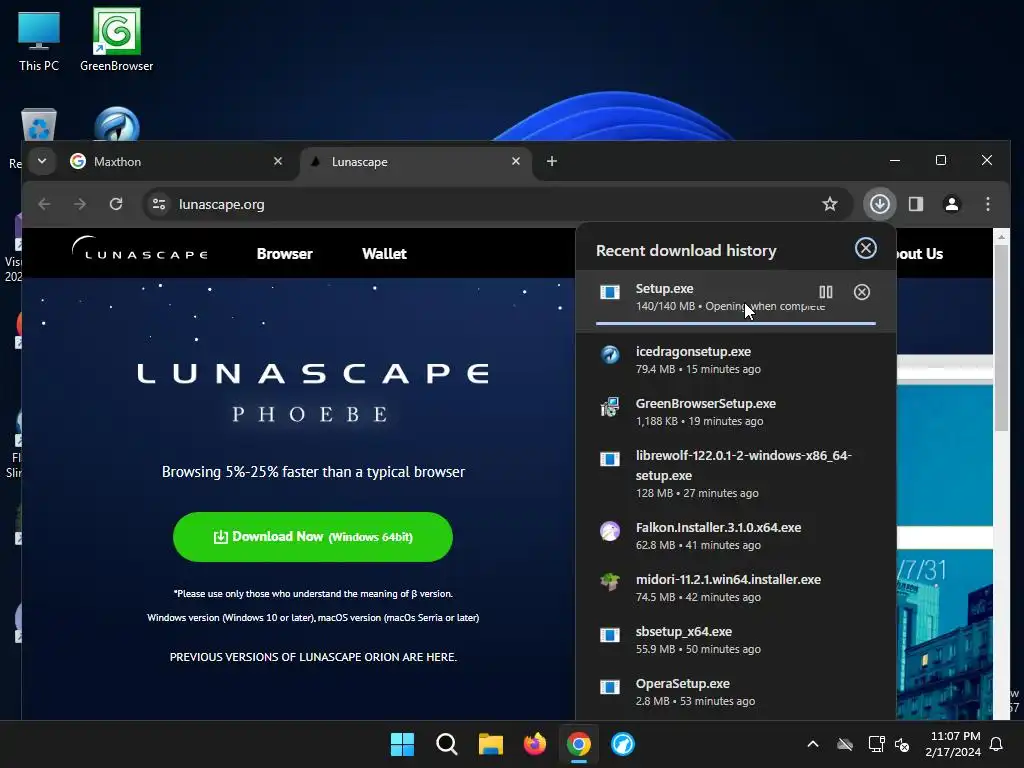The height and width of the screenshot is (768, 1024).
Task: Click the midori installer file icon
Action: (610, 581)
